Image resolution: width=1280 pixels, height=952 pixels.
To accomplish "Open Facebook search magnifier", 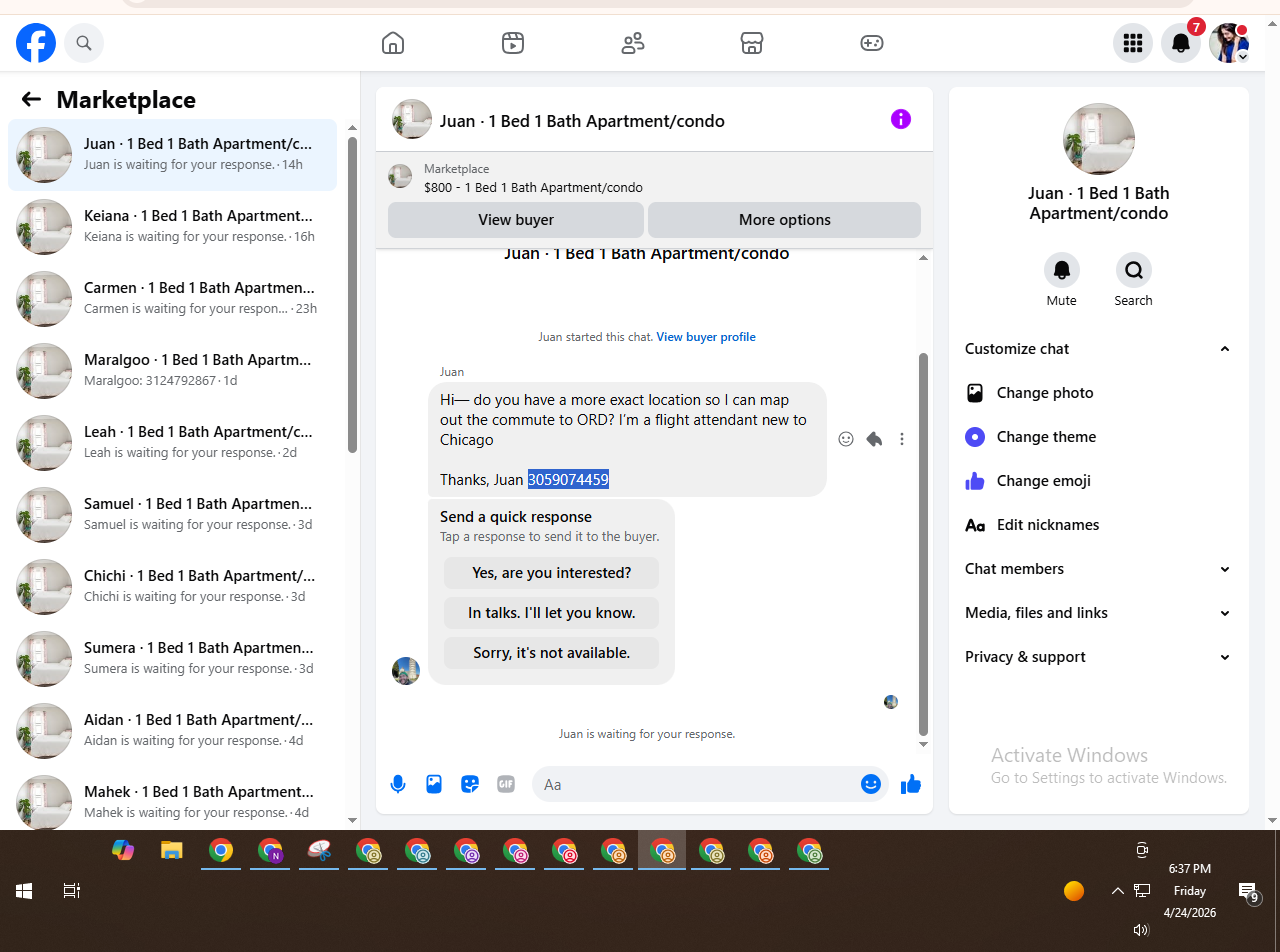I will [x=84, y=43].
